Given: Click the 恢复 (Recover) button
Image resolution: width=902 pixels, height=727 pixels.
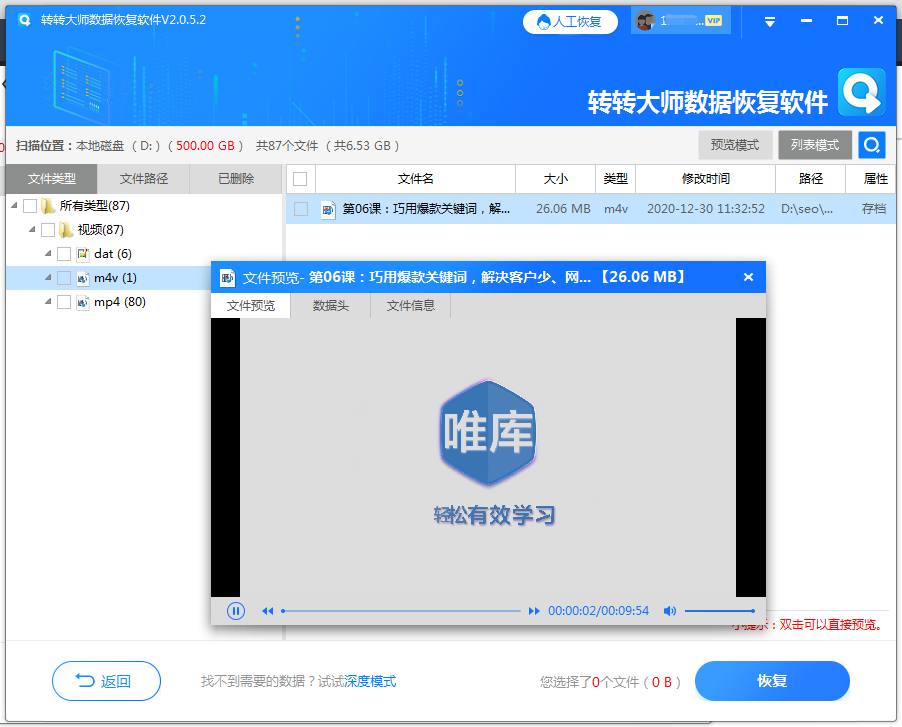Looking at the screenshot, I should coord(771,681).
